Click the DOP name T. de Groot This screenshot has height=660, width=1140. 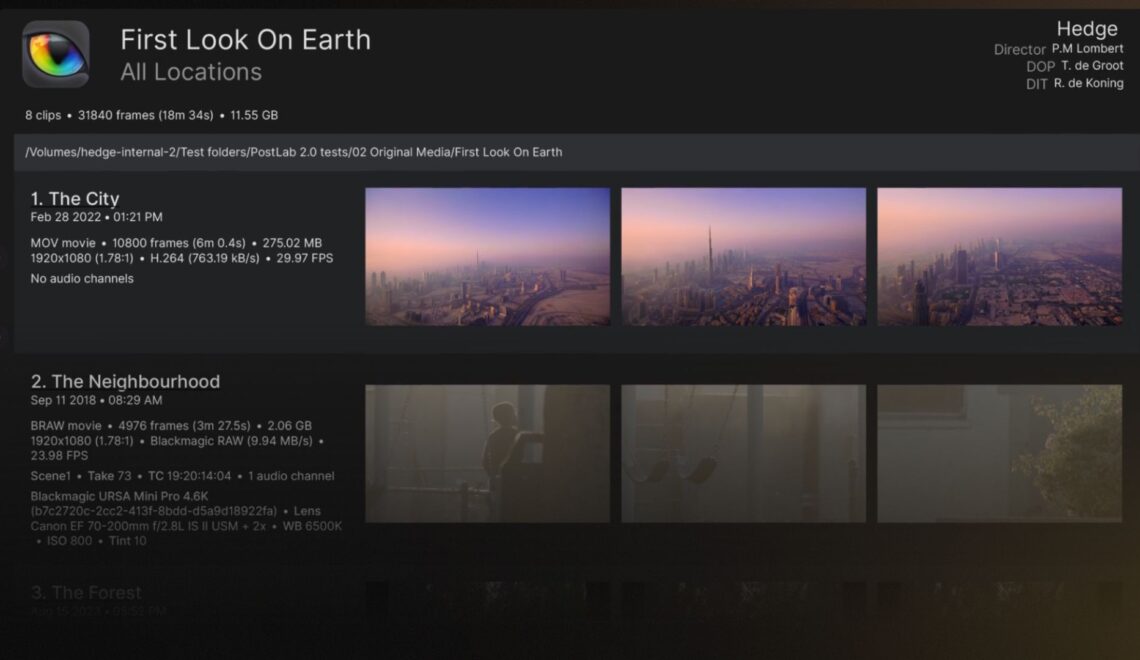[1092, 66]
